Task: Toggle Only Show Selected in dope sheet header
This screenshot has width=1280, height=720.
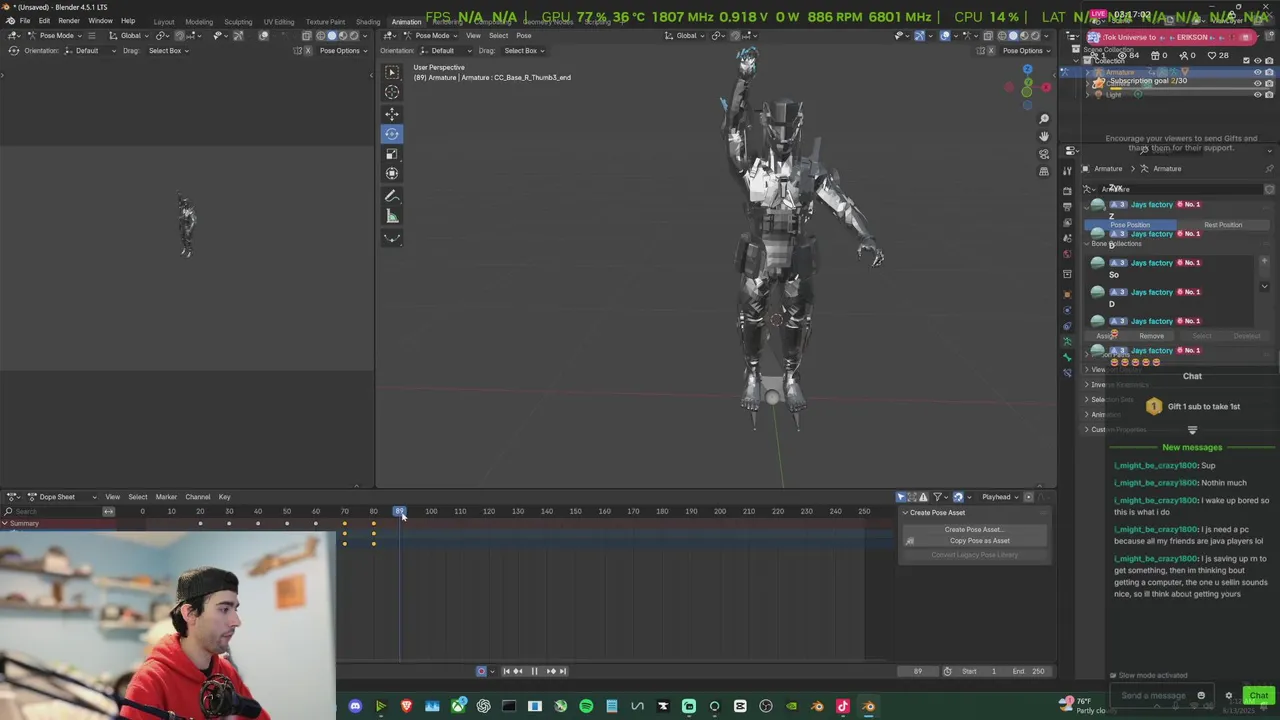Action: (x=901, y=497)
